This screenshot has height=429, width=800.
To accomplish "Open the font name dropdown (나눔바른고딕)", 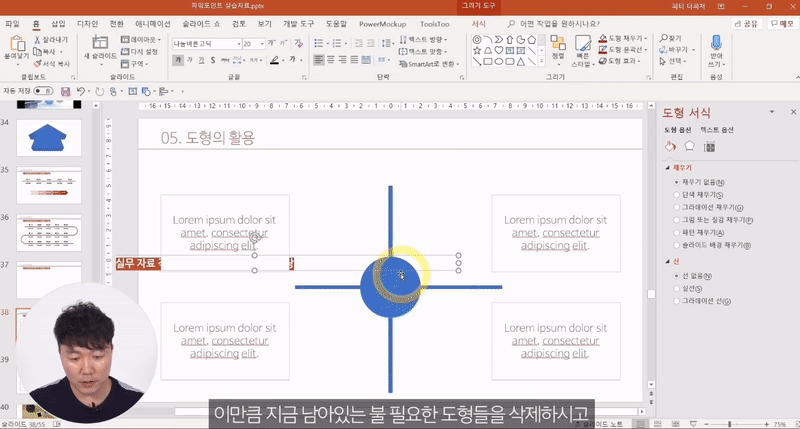I will coord(239,44).
